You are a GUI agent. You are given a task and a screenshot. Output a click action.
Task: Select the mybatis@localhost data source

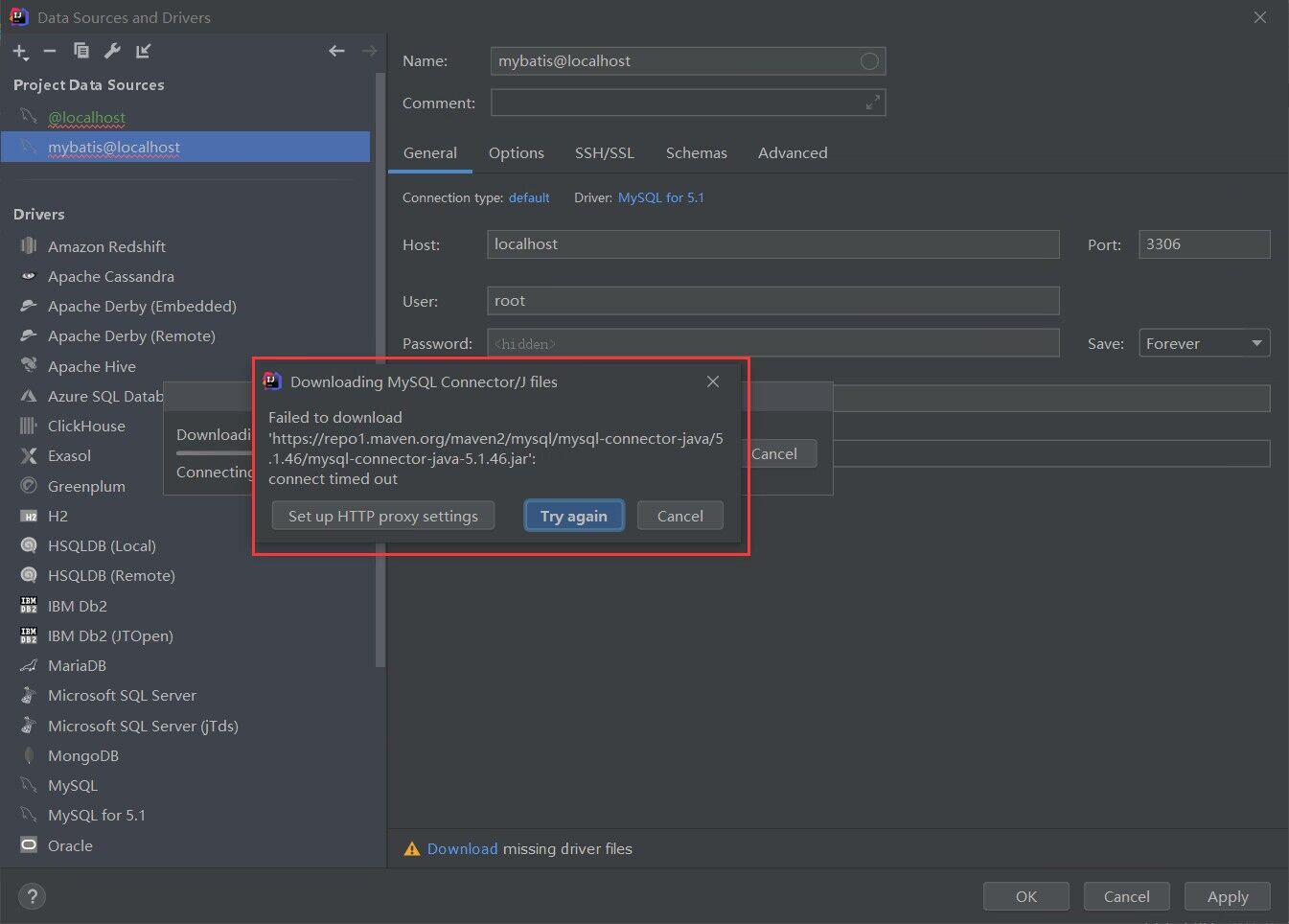coord(186,147)
